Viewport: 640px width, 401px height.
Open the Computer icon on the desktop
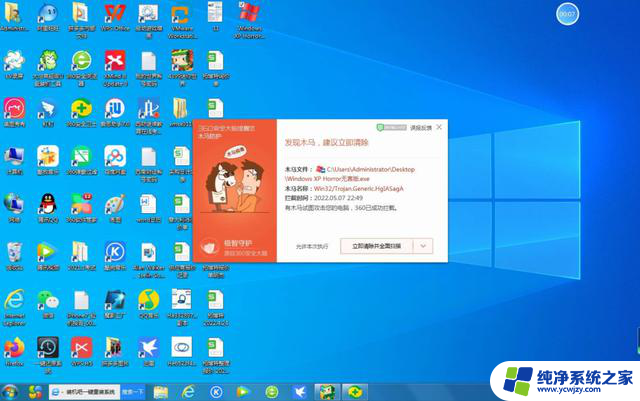click(14, 160)
